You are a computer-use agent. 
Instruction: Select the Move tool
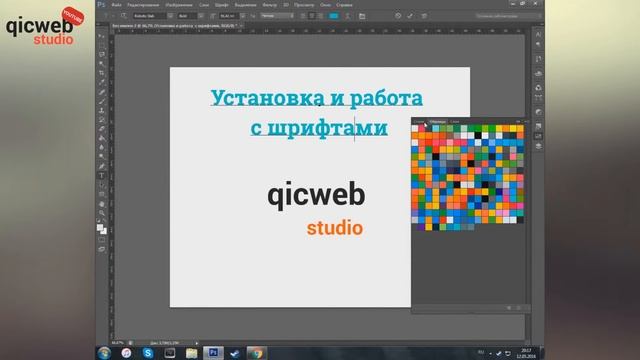102,36
